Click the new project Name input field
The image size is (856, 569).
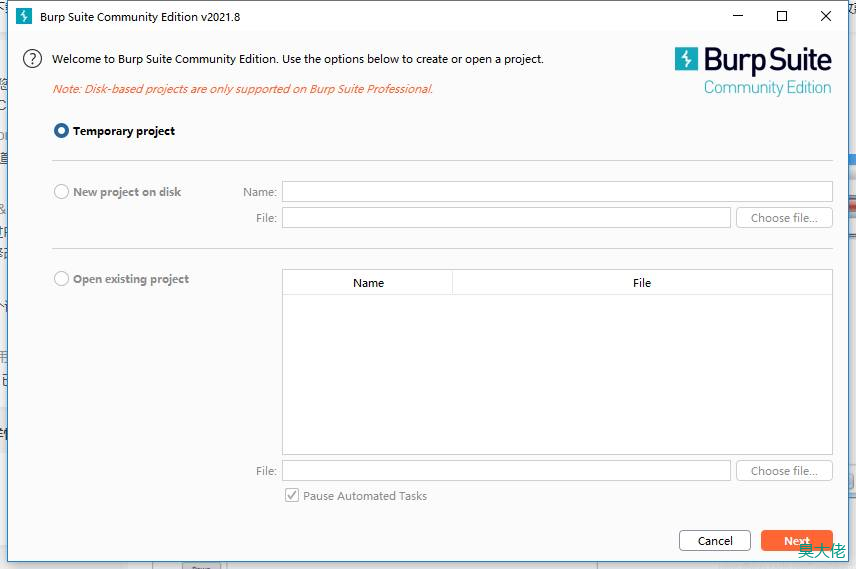coord(557,192)
